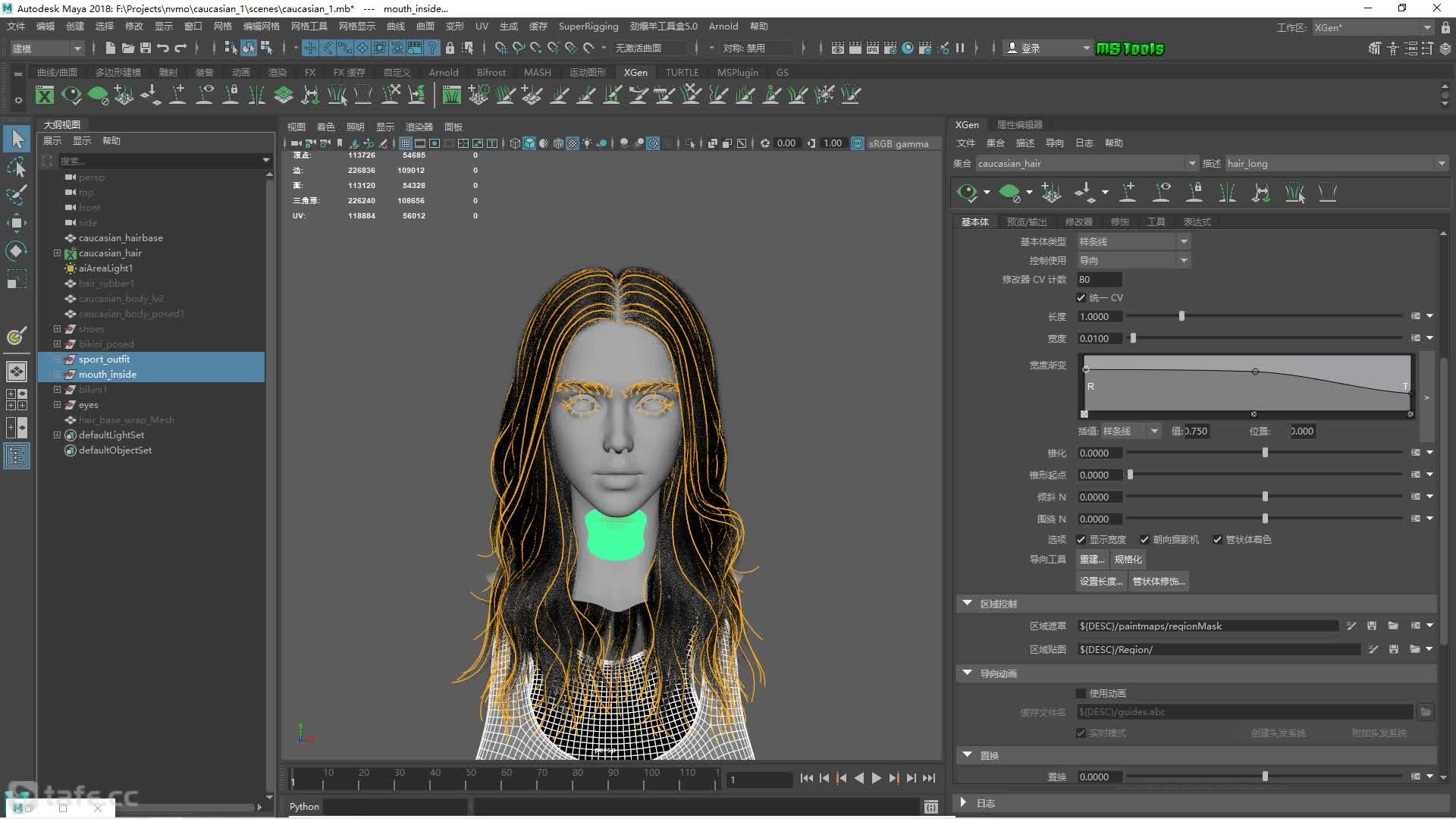
Task: Click the XGen preview eye icon
Action: point(966,193)
